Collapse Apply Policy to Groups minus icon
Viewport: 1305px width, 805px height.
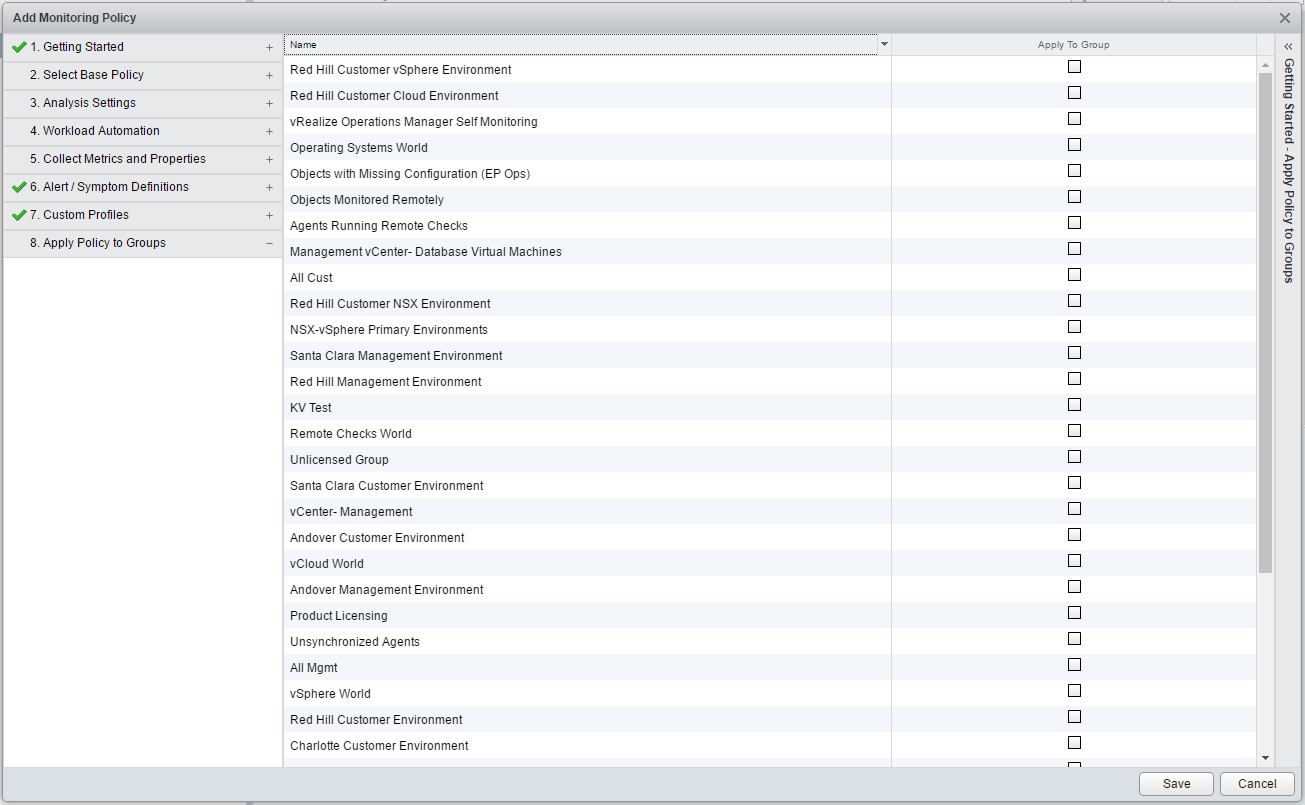pos(269,243)
